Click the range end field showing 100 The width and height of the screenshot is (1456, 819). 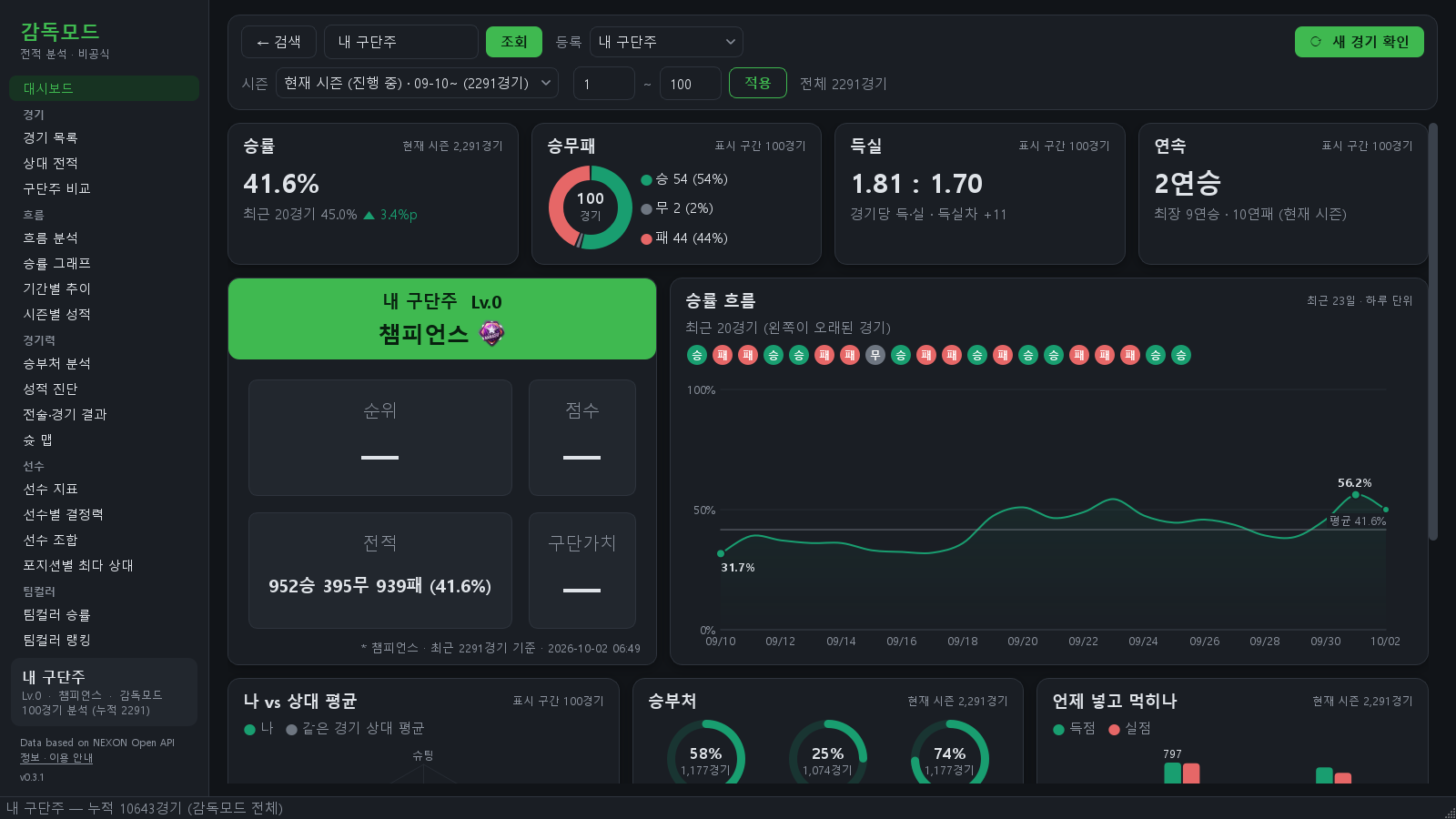(x=691, y=84)
